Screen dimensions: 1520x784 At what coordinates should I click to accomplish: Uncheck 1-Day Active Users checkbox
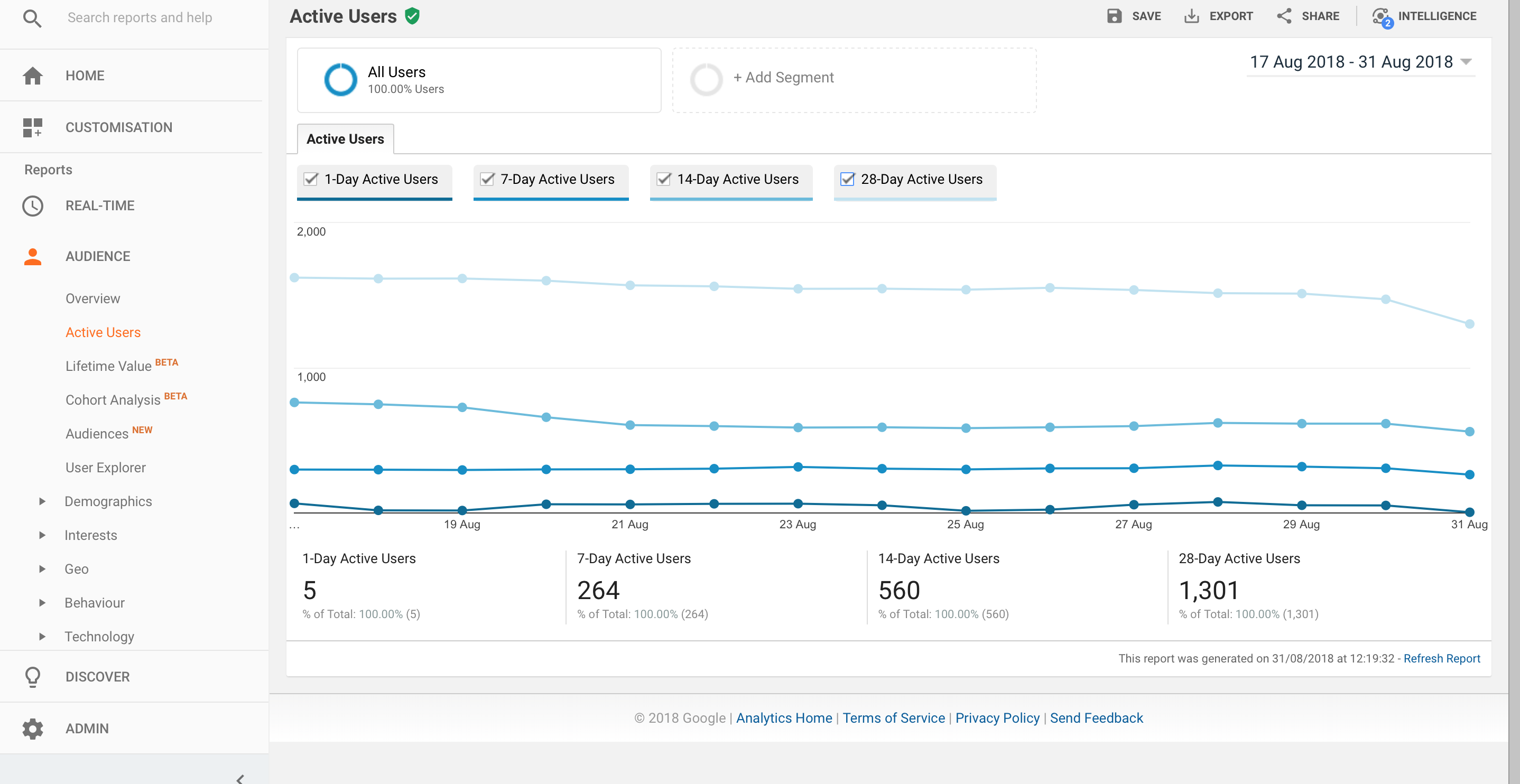pos(311,179)
